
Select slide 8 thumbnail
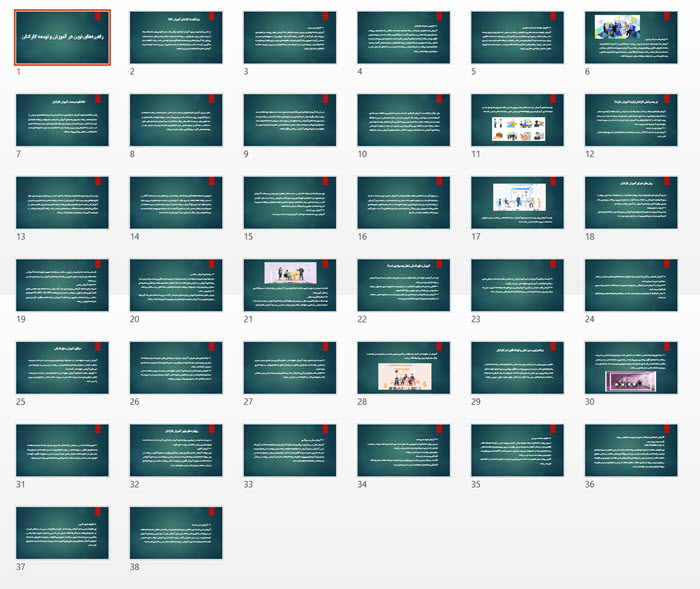pos(176,120)
